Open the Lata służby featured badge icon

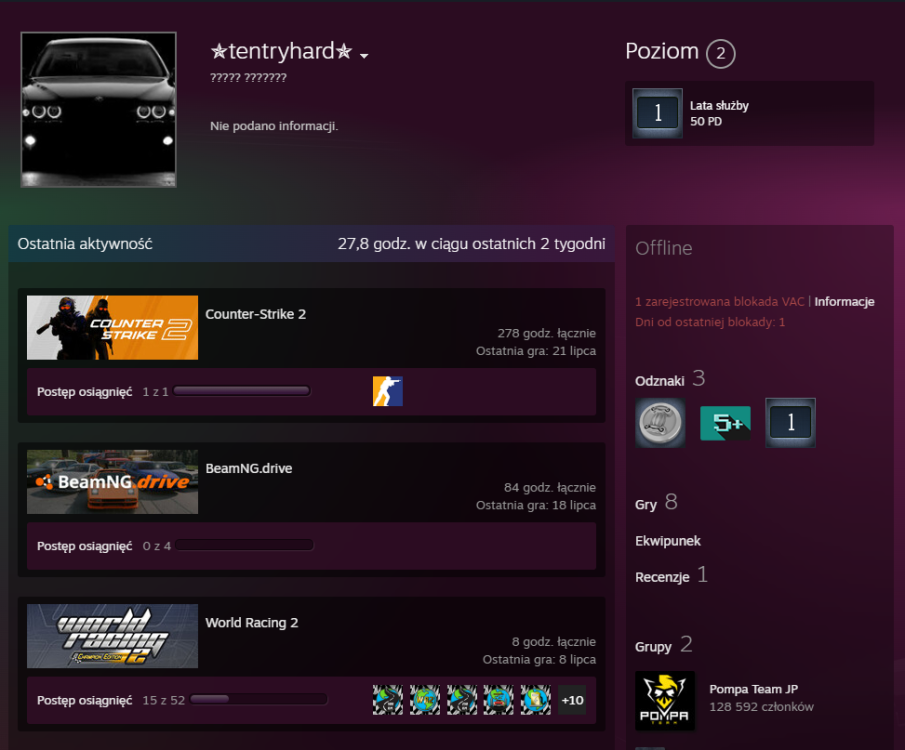(657, 113)
